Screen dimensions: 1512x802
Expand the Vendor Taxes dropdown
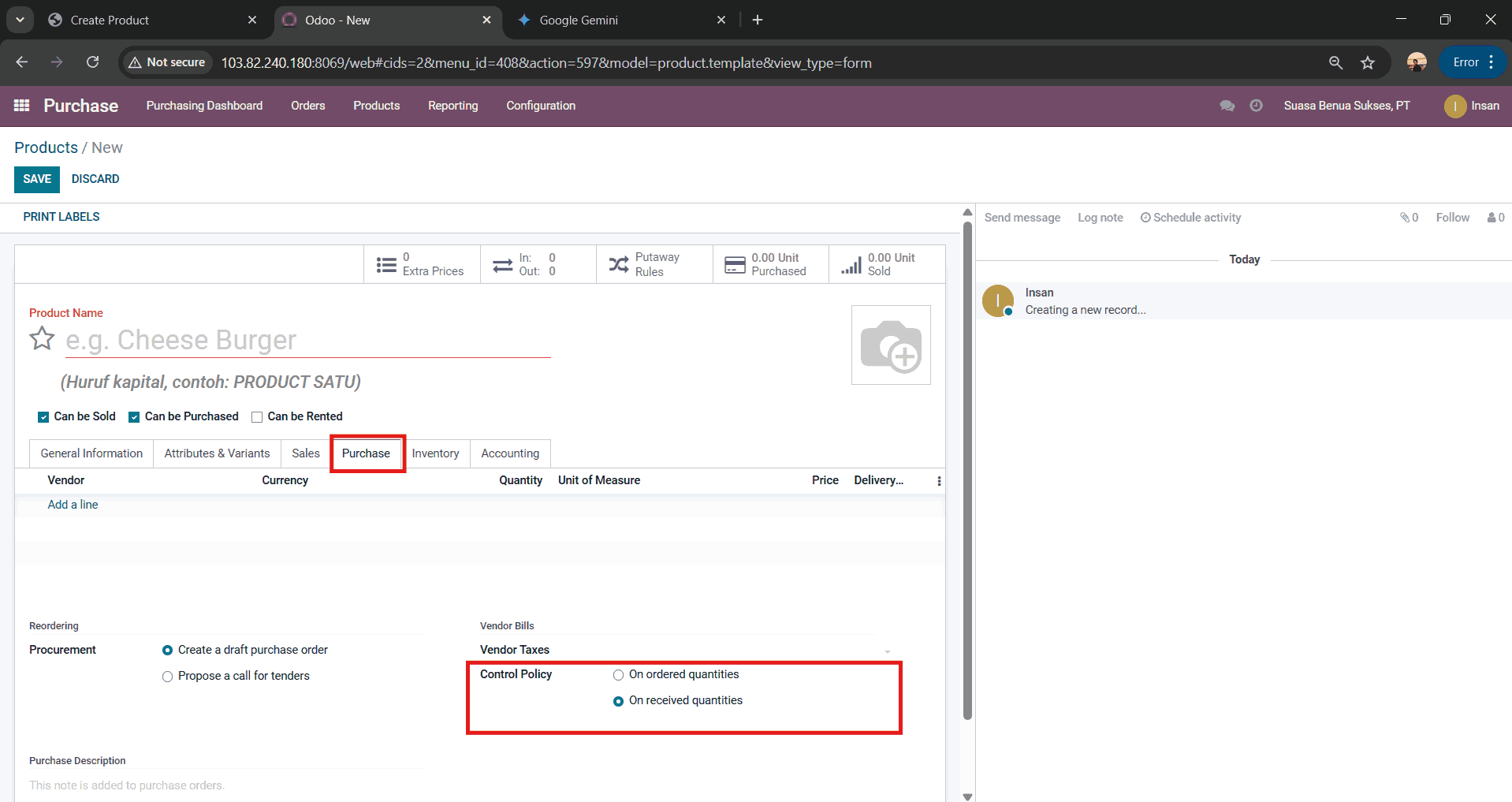click(887, 651)
